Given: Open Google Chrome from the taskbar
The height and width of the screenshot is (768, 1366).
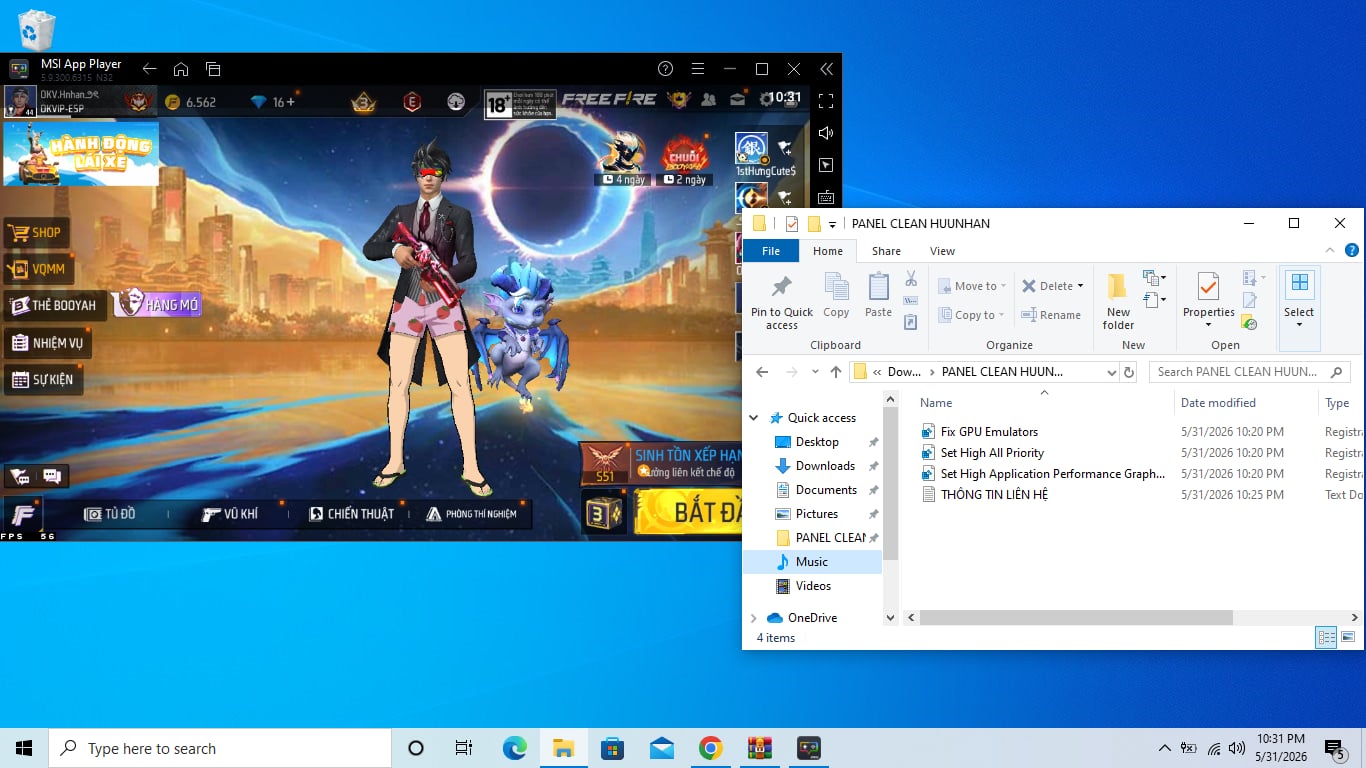Looking at the screenshot, I should coord(710,748).
